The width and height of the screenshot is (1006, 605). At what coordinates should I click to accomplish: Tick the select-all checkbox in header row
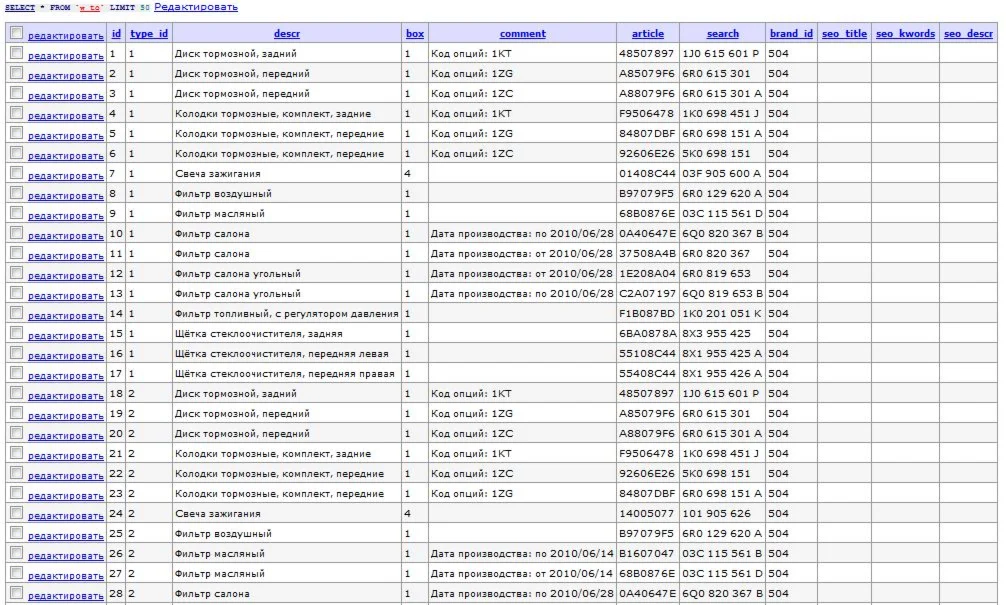point(16,33)
